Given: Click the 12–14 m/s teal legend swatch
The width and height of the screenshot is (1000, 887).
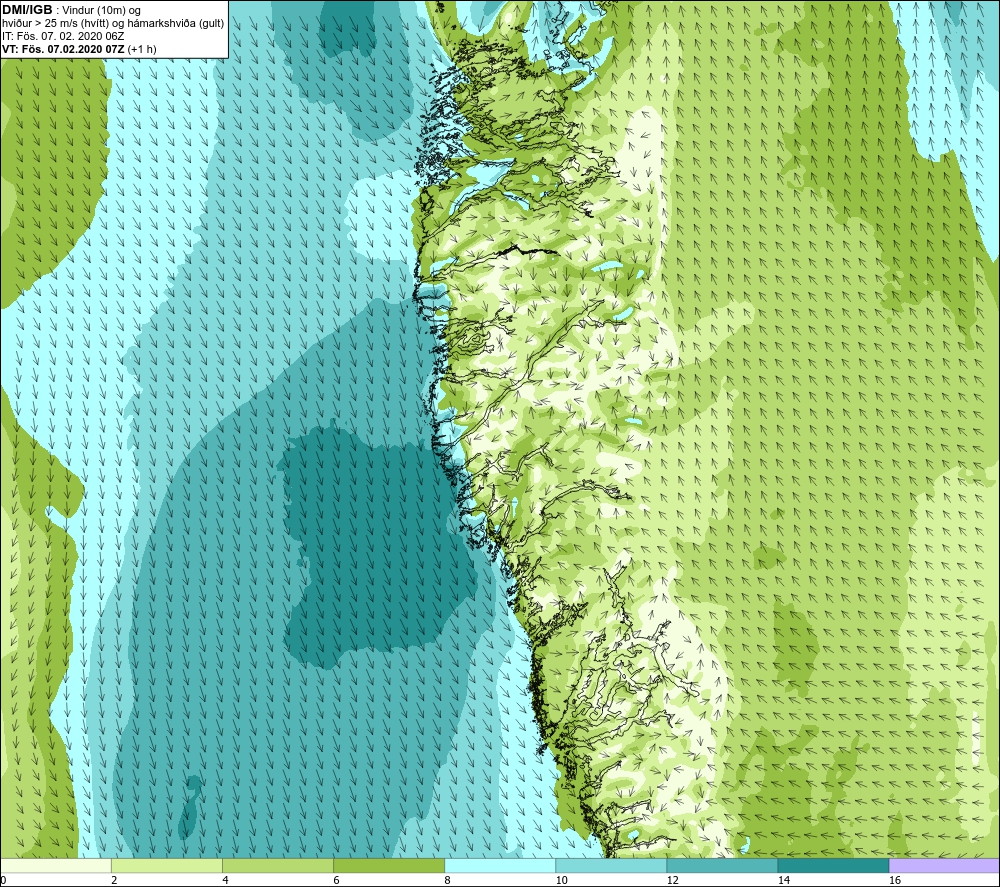Looking at the screenshot, I should click(722, 865).
